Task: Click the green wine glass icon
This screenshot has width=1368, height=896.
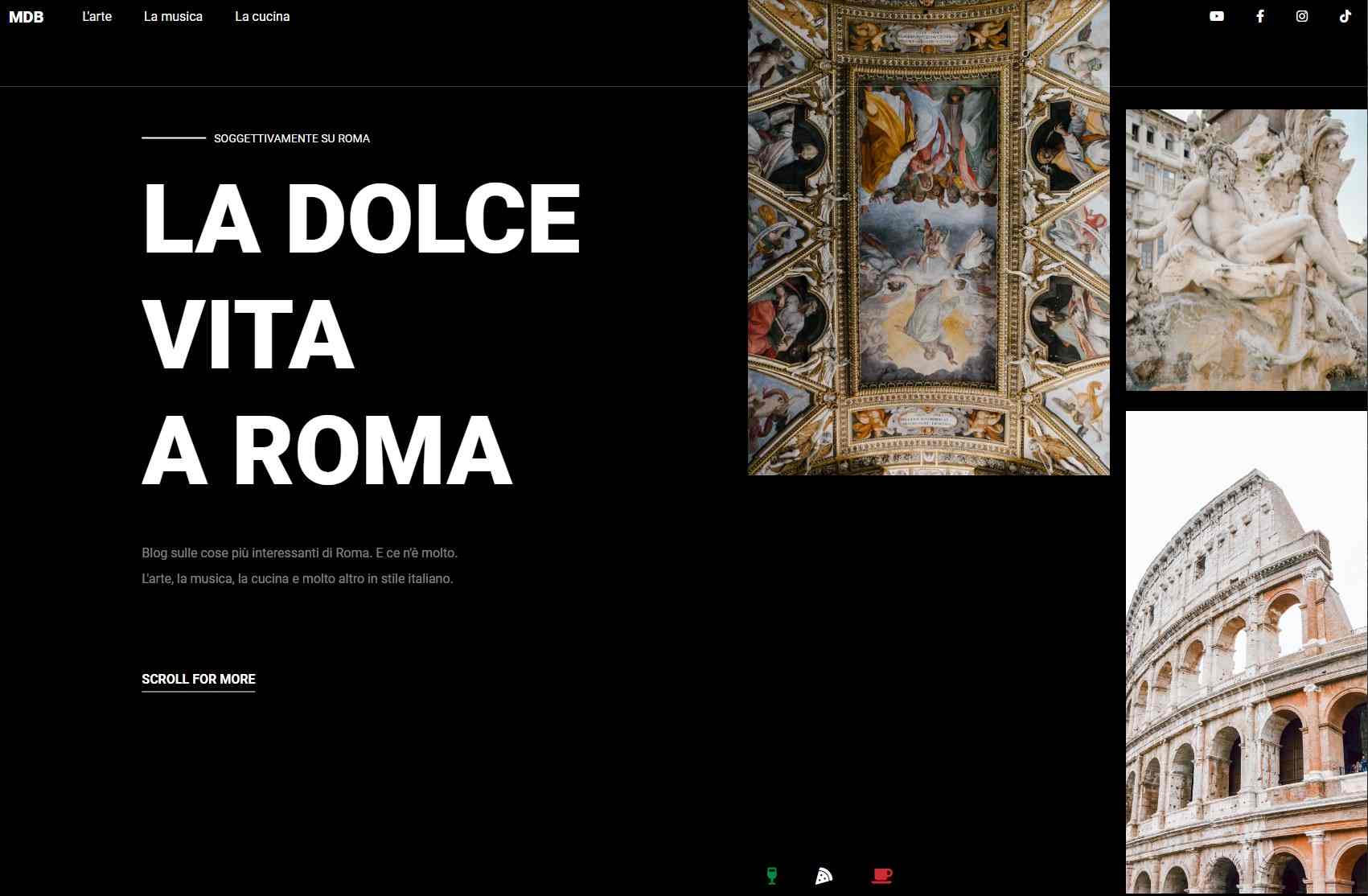Action: (772, 876)
